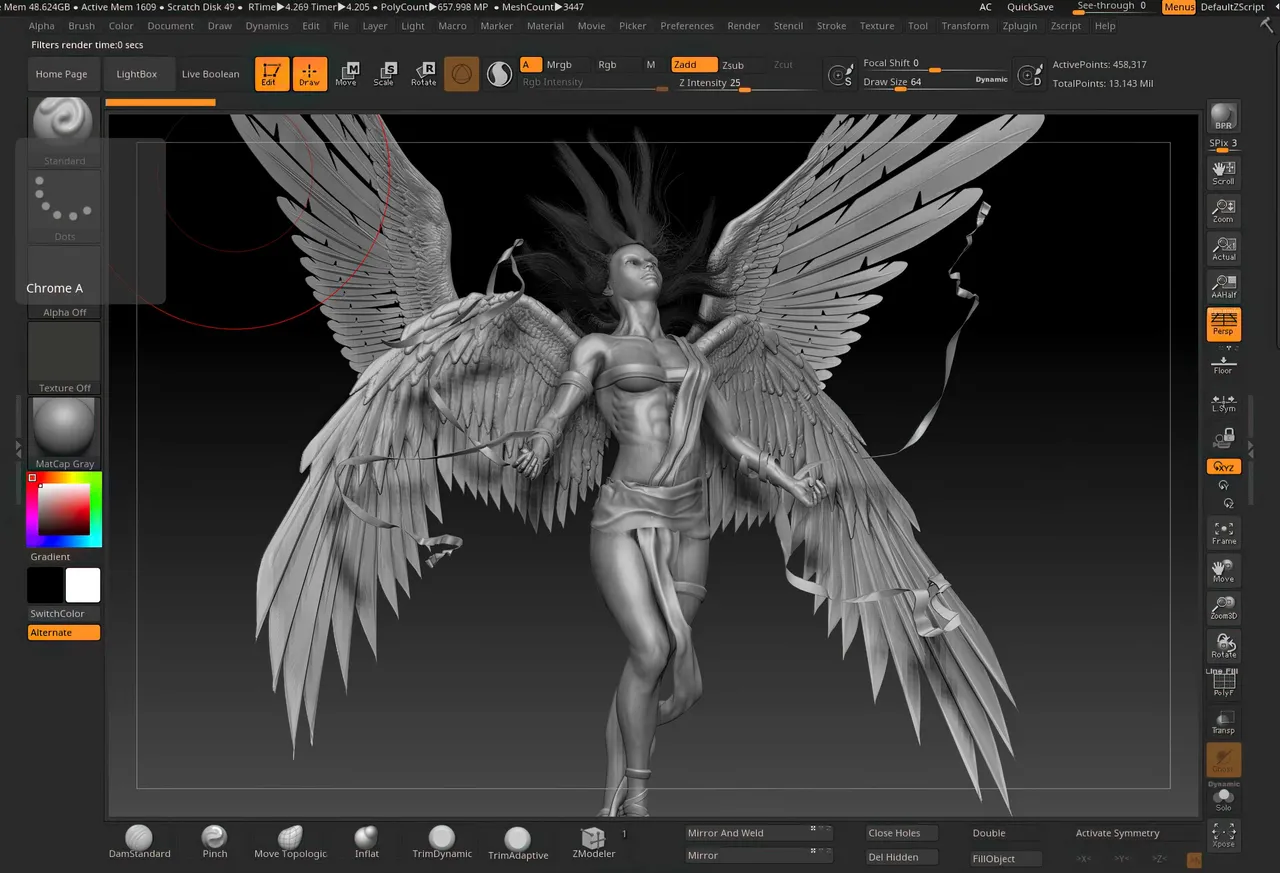Toggle Perspective with the Persp button
Screen dimensions: 1280x873
(x=1223, y=324)
